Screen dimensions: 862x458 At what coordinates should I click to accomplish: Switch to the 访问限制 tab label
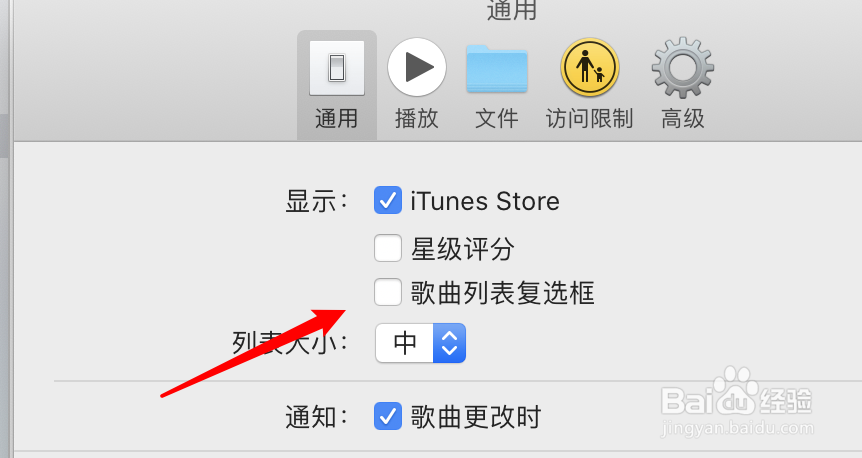click(590, 119)
